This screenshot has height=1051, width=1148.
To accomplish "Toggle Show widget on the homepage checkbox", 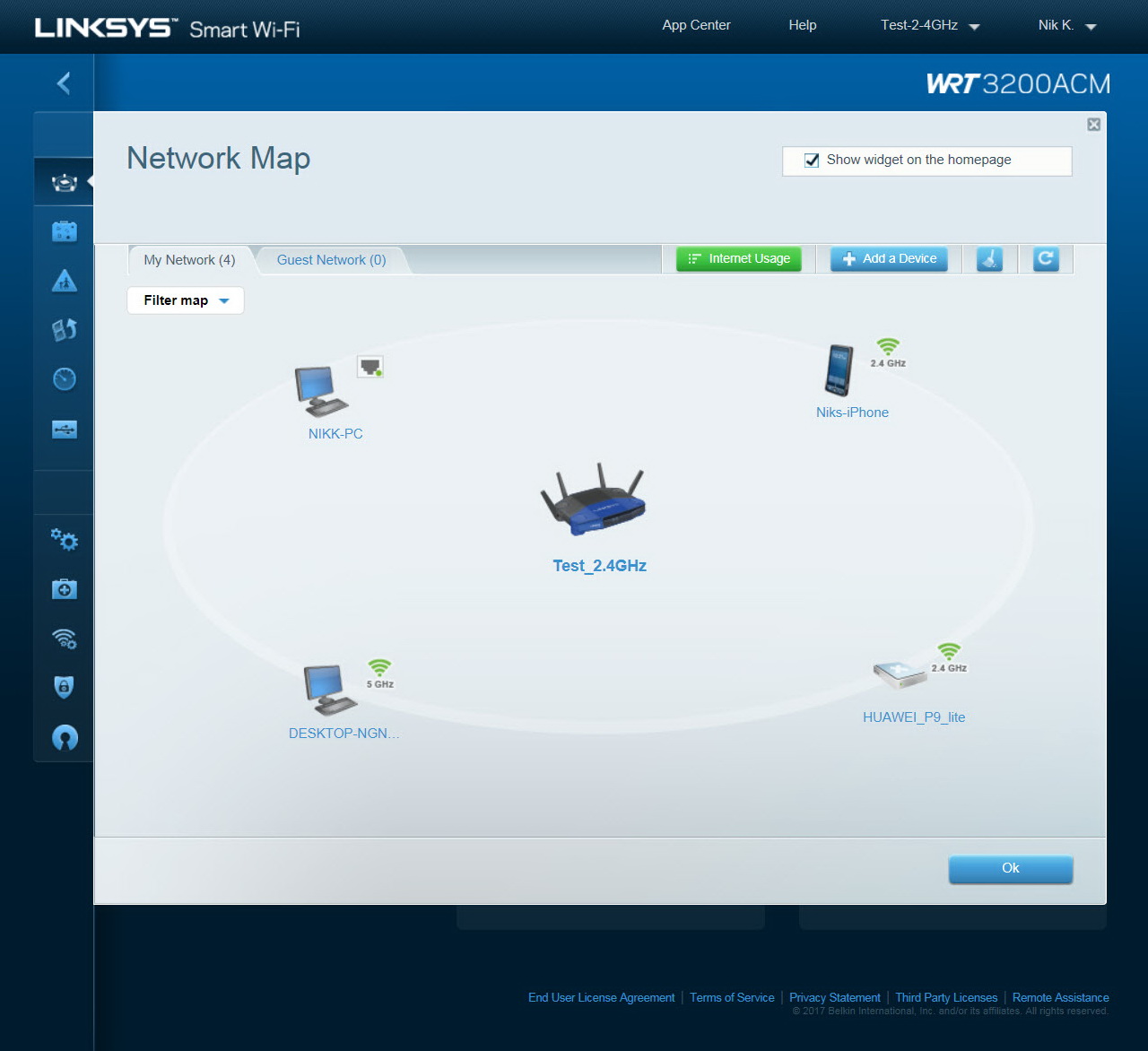I will pyautogui.click(x=812, y=161).
